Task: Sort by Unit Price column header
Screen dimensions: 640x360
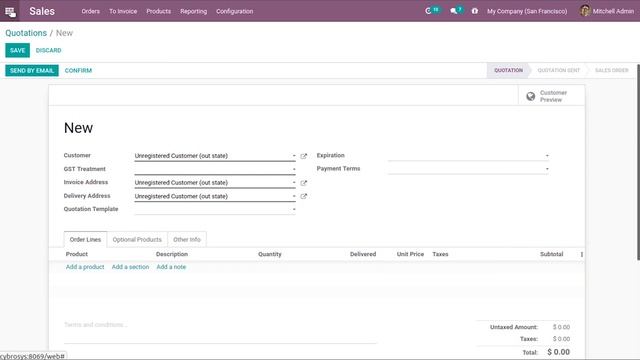Action: 410,254
